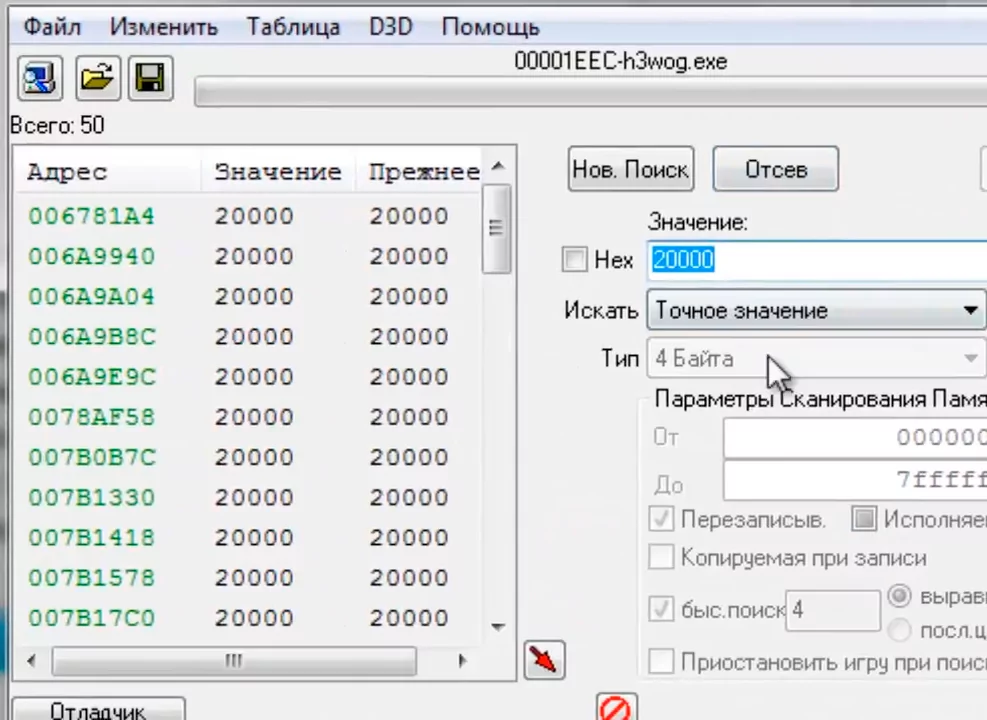Click the scan progress bar
The image size is (987, 720).
point(590,92)
